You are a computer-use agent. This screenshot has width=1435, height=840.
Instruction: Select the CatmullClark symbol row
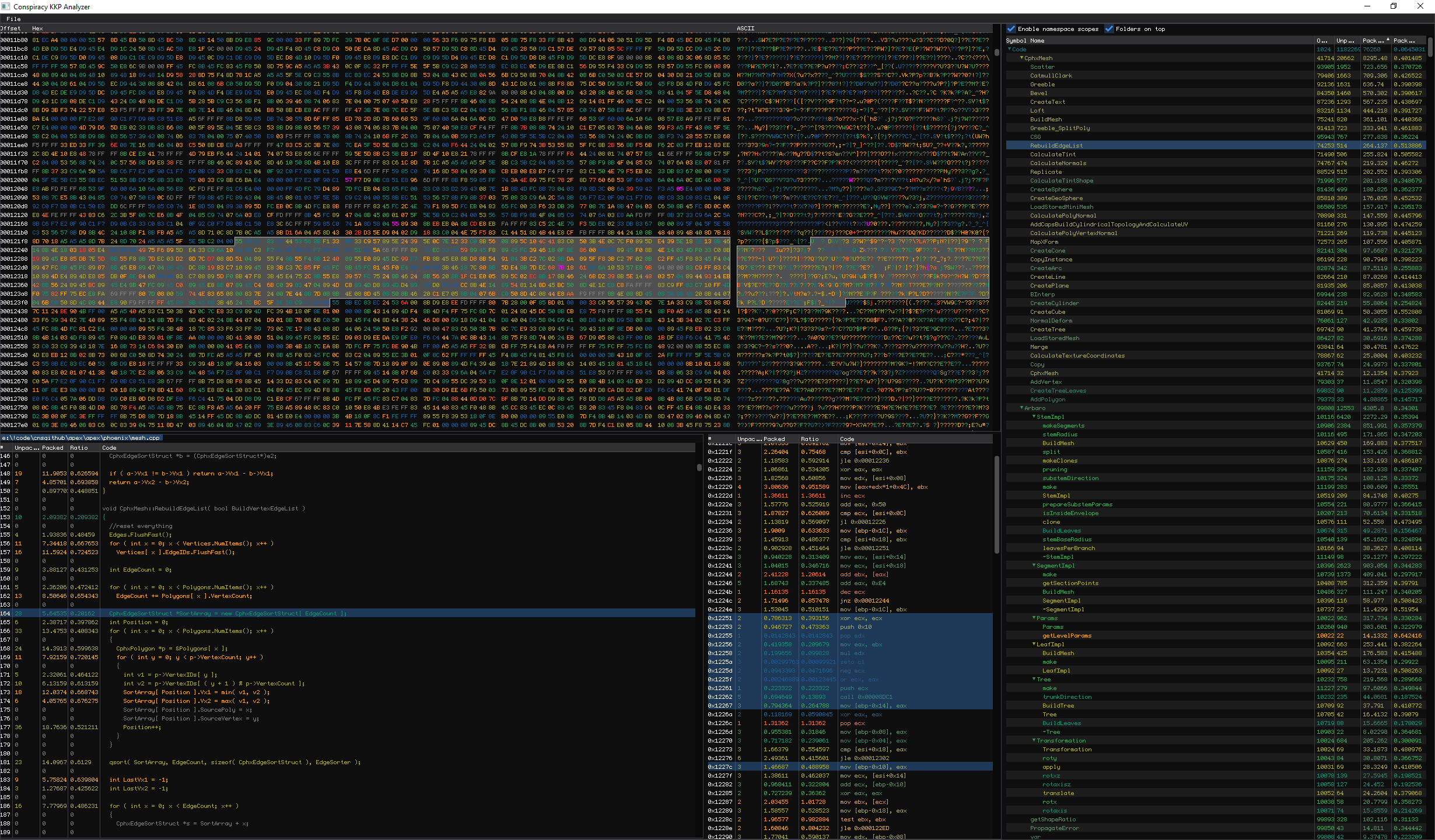1215,75
